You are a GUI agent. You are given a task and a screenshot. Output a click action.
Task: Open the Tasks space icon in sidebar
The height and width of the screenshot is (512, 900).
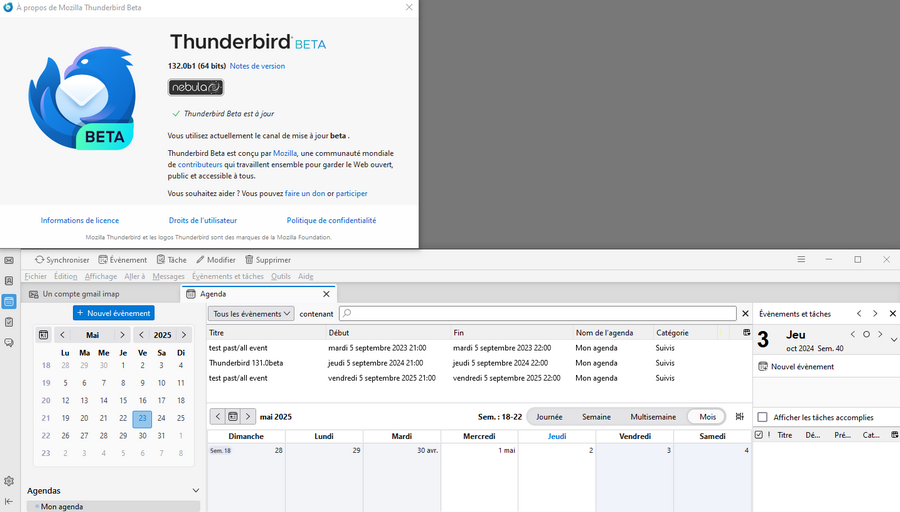[9, 322]
